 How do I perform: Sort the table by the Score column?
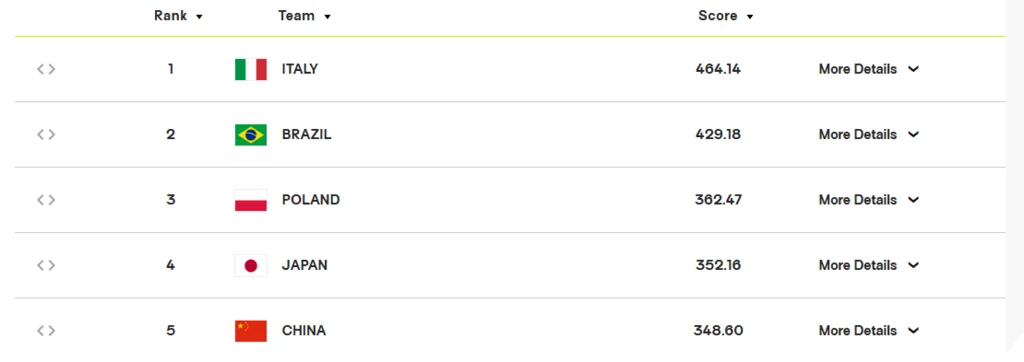[x=726, y=16]
